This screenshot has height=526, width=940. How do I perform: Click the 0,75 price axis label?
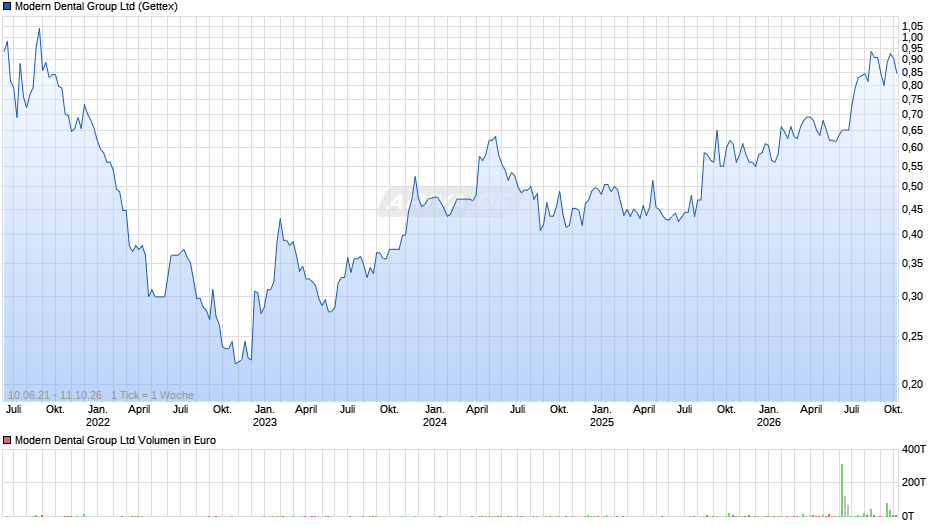pos(912,100)
